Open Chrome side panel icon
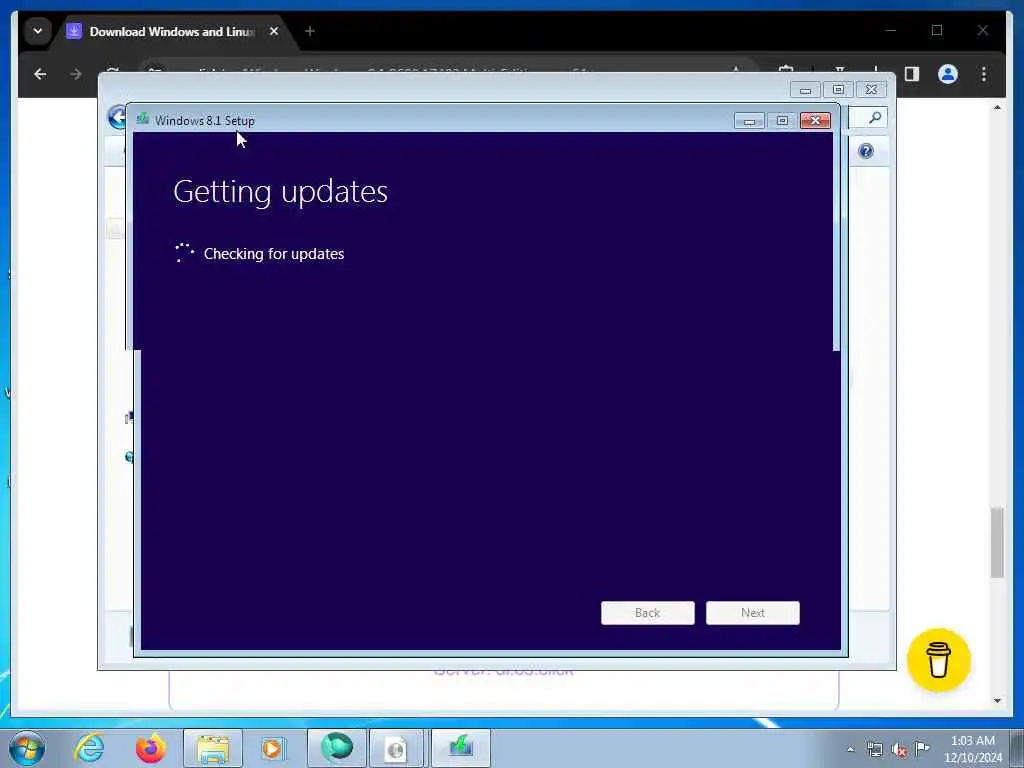Image resolution: width=1024 pixels, height=768 pixels. tap(912, 74)
